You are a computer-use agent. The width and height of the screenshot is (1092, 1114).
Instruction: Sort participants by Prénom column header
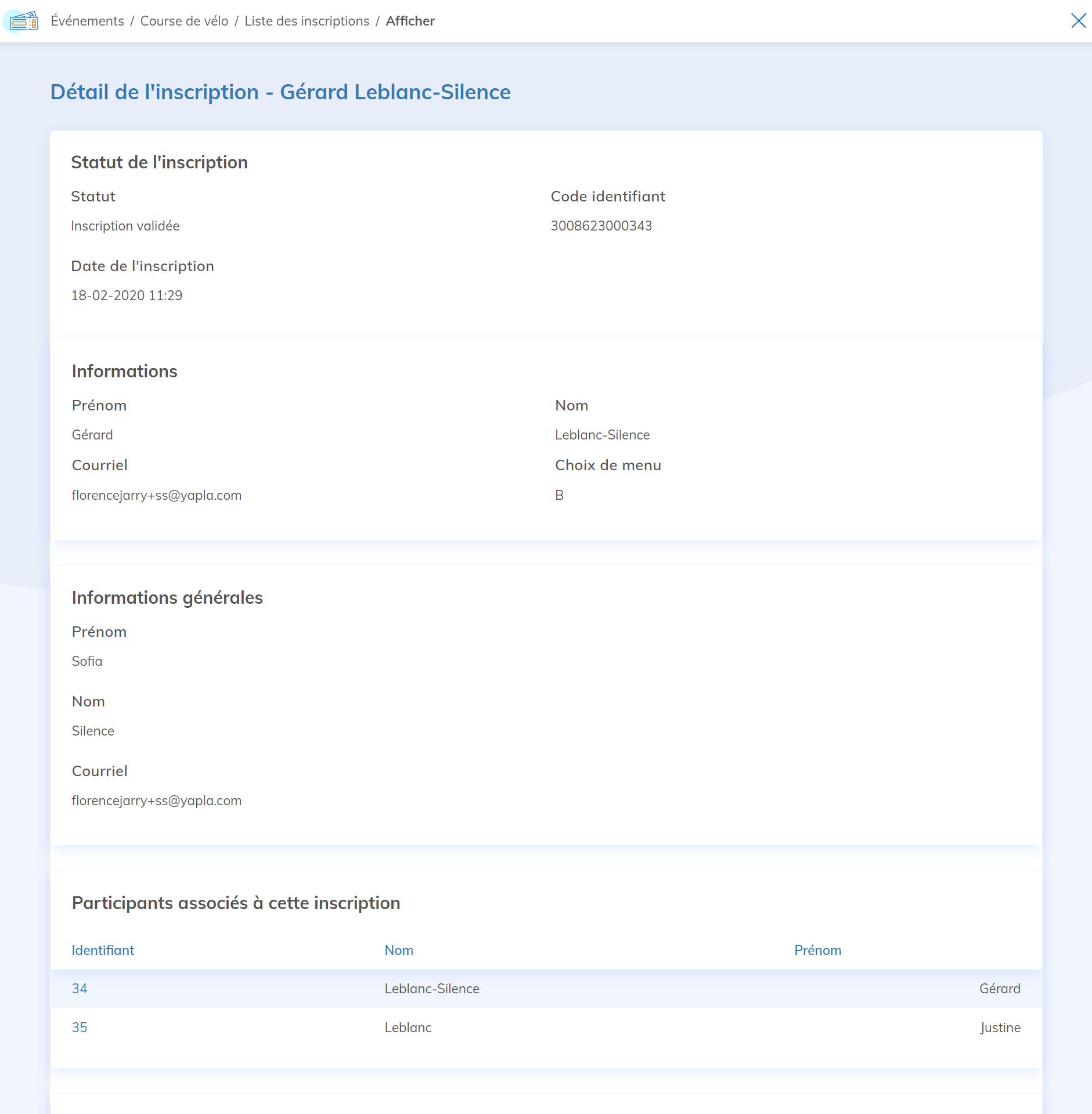pos(817,950)
